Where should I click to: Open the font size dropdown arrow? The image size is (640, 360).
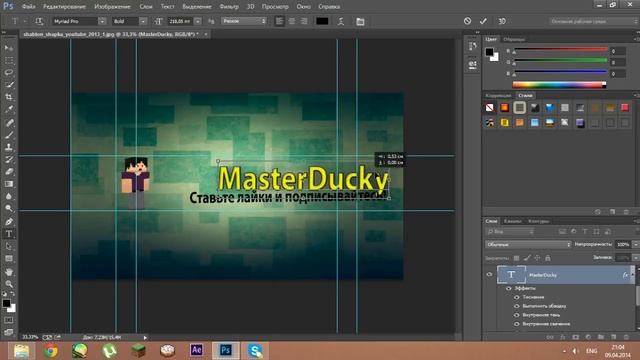(x=198, y=21)
